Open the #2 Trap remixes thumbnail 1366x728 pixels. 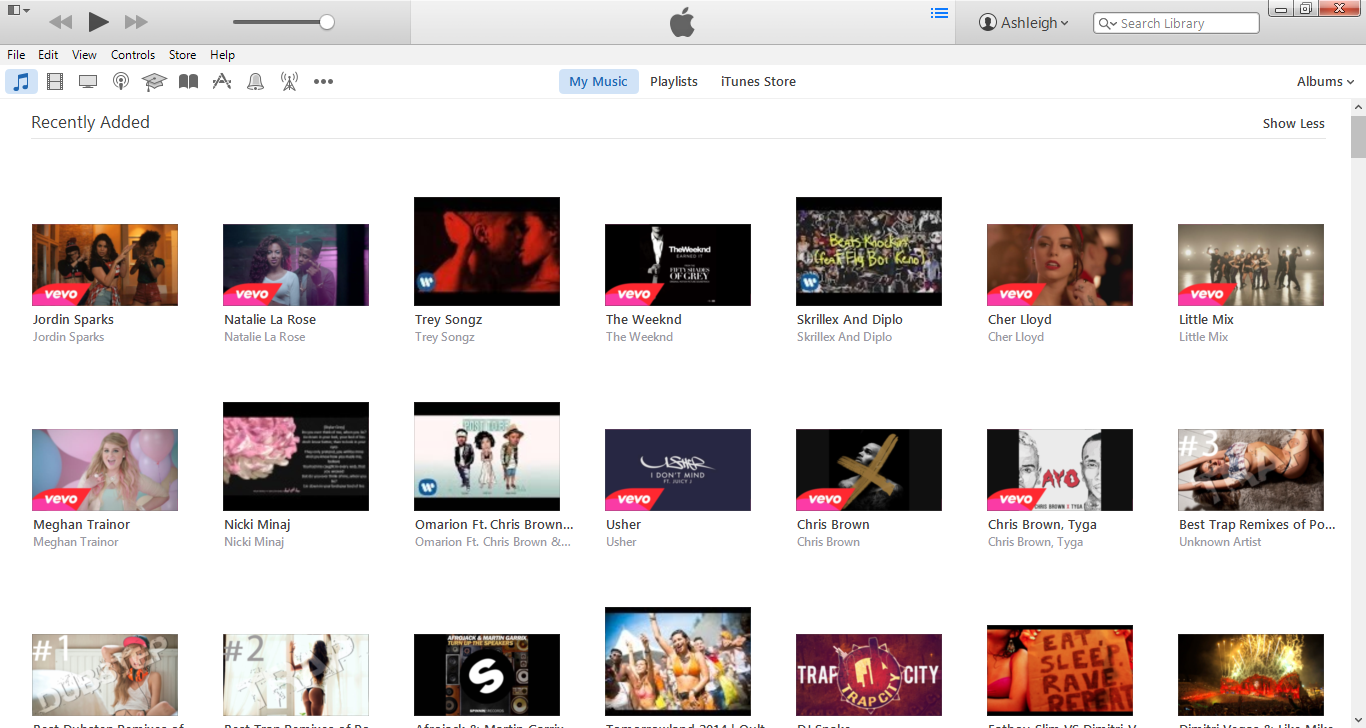tap(296, 675)
